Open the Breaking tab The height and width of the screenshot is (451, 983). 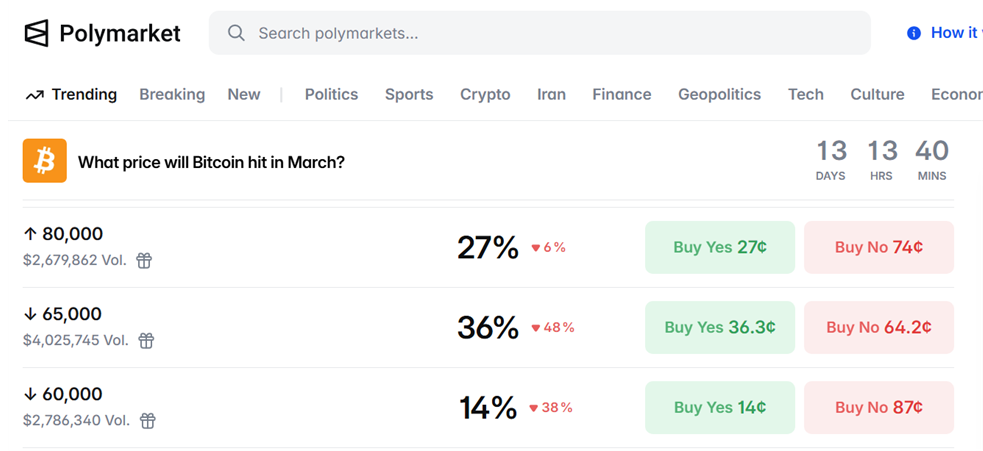pos(172,95)
